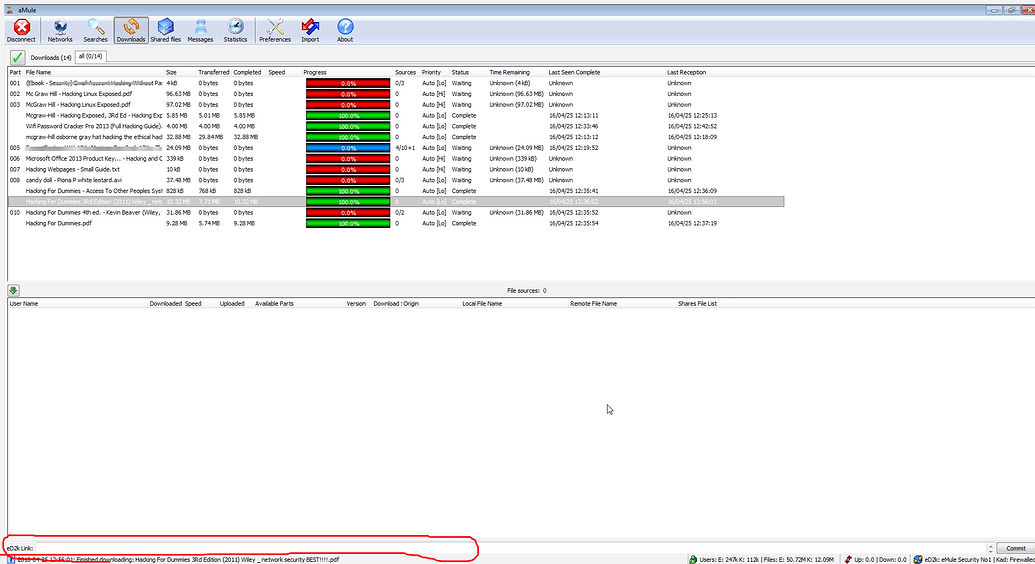Viewport: 1035px width, 564px height.
Task: Click the Import toolbar icon
Action: [x=310, y=30]
